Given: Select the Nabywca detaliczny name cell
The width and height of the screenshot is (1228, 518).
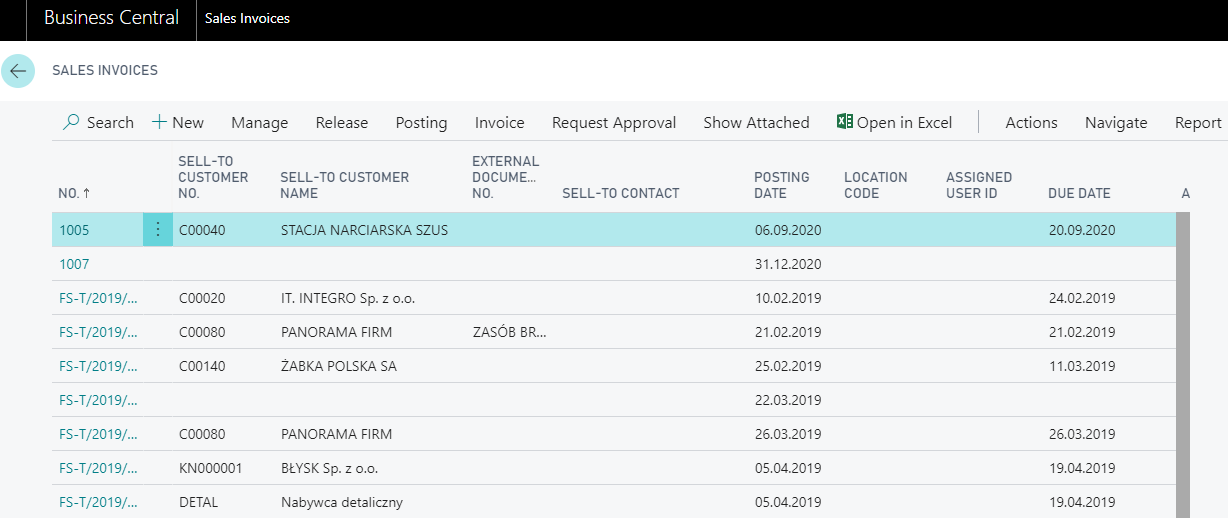Looking at the screenshot, I should pyautogui.click(x=342, y=502).
